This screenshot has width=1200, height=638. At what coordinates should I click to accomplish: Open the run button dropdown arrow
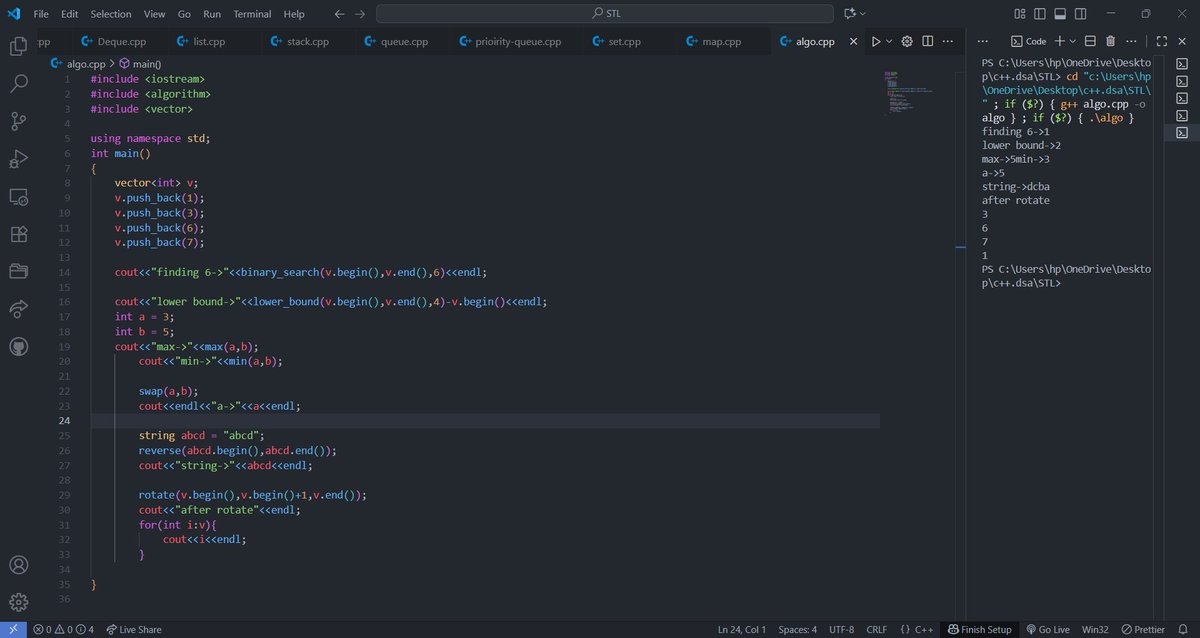890,41
